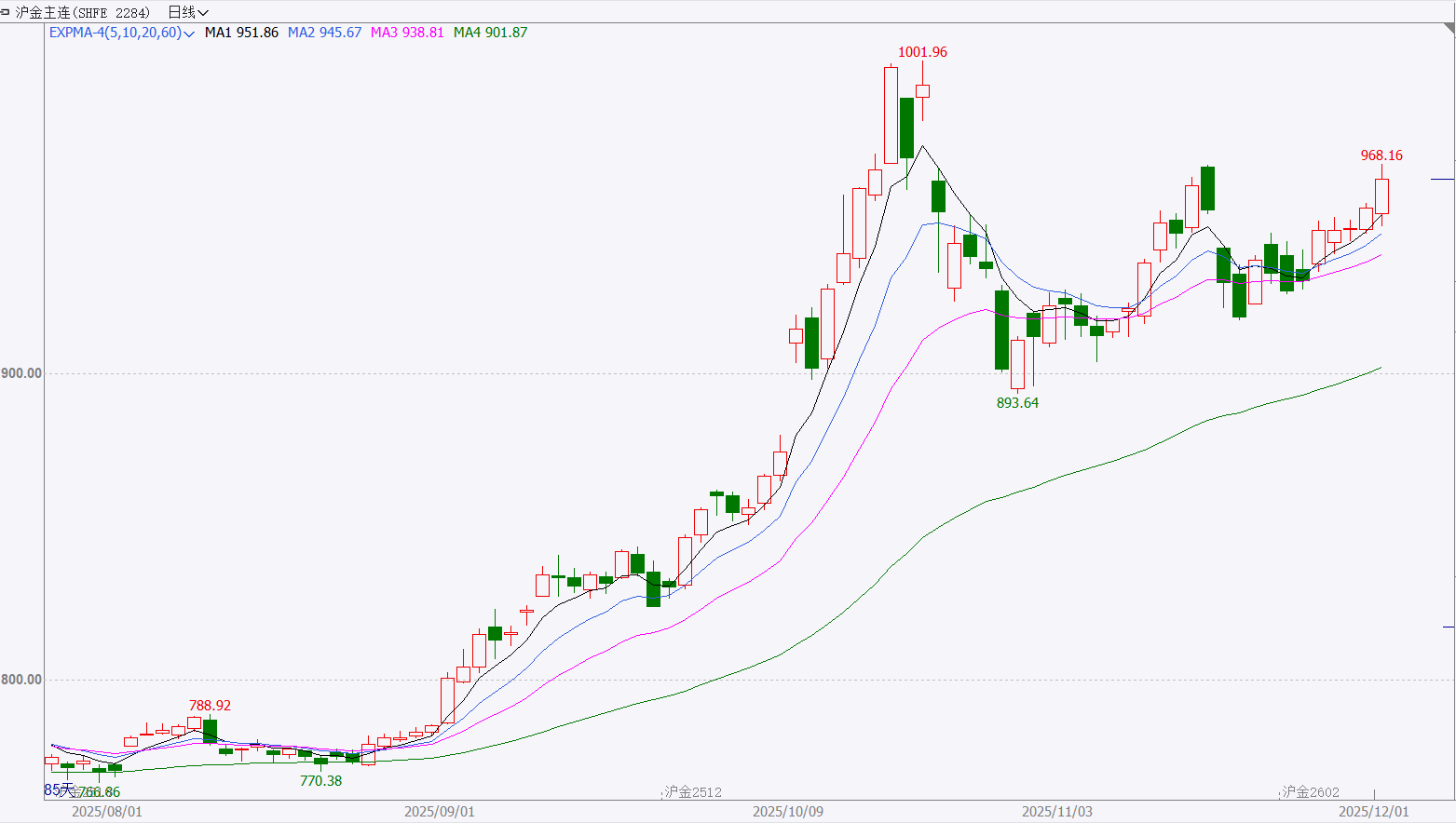The height and width of the screenshot is (823, 1456).
Task: Click the 2025/10/09 date on time axis
Action: (x=788, y=812)
